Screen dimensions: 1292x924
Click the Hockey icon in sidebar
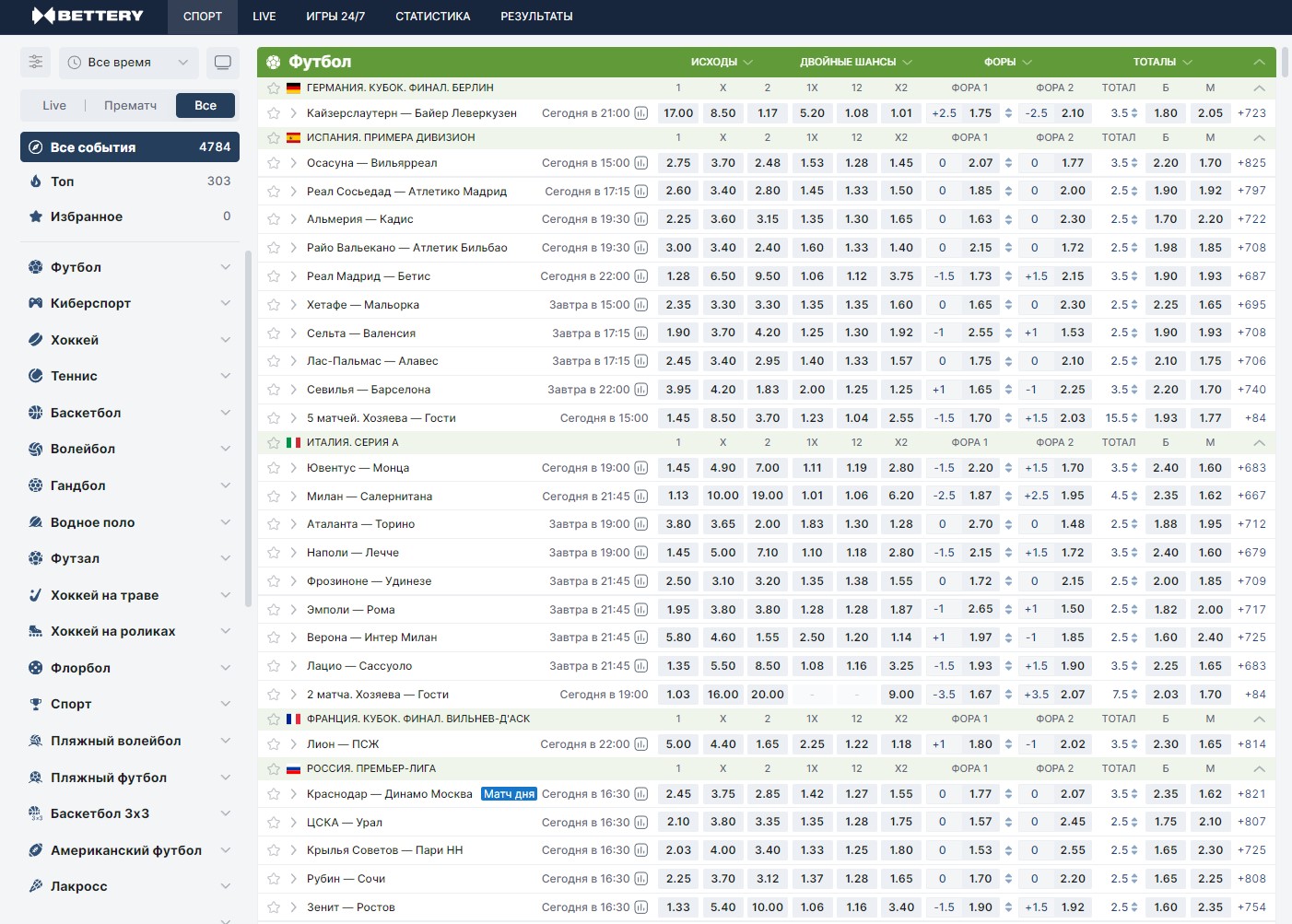(36, 340)
